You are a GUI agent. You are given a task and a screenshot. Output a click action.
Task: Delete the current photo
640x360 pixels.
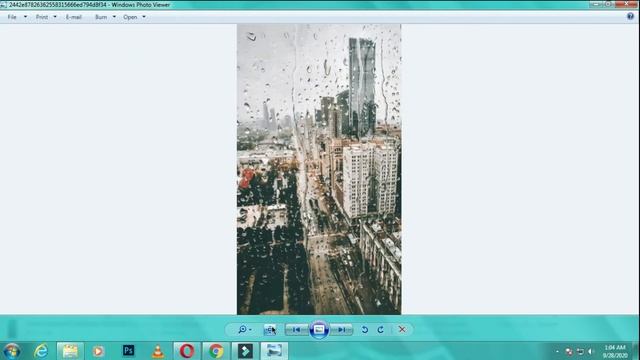pos(402,329)
